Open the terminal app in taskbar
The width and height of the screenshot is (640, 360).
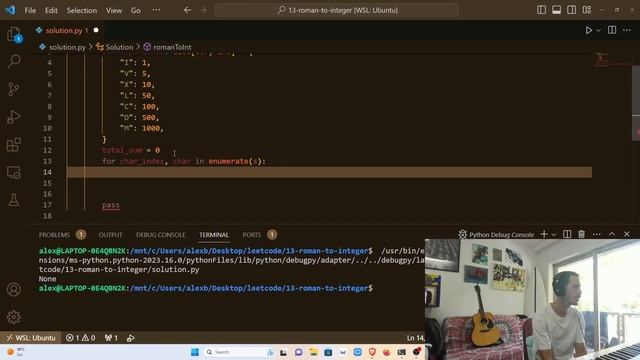(x=402, y=352)
